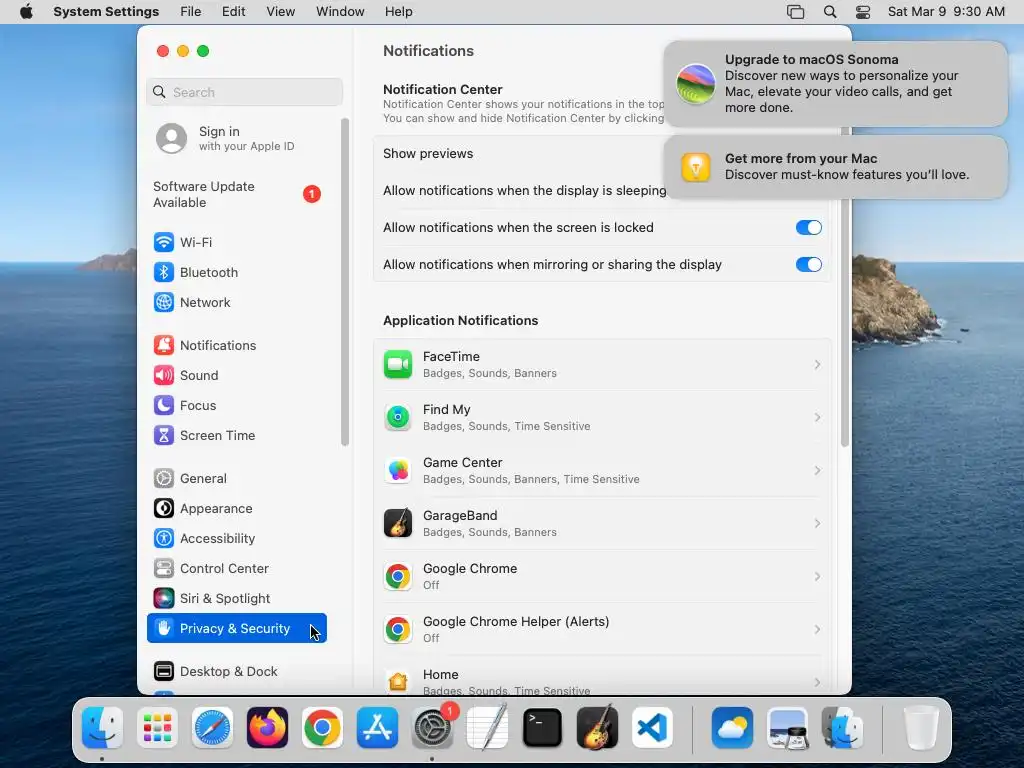Image resolution: width=1024 pixels, height=768 pixels.
Task: Open Terminal from the Dock
Action: (543, 728)
